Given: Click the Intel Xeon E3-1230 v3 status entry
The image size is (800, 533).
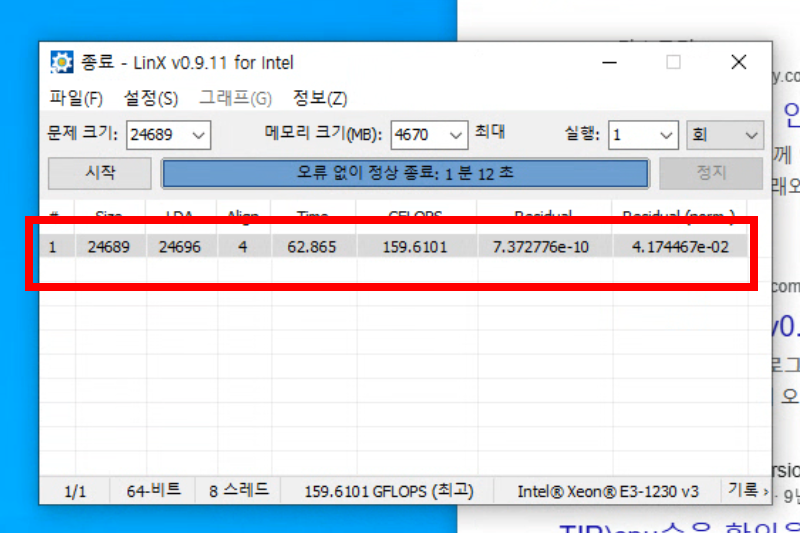Looking at the screenshot, I should [608, 492].
